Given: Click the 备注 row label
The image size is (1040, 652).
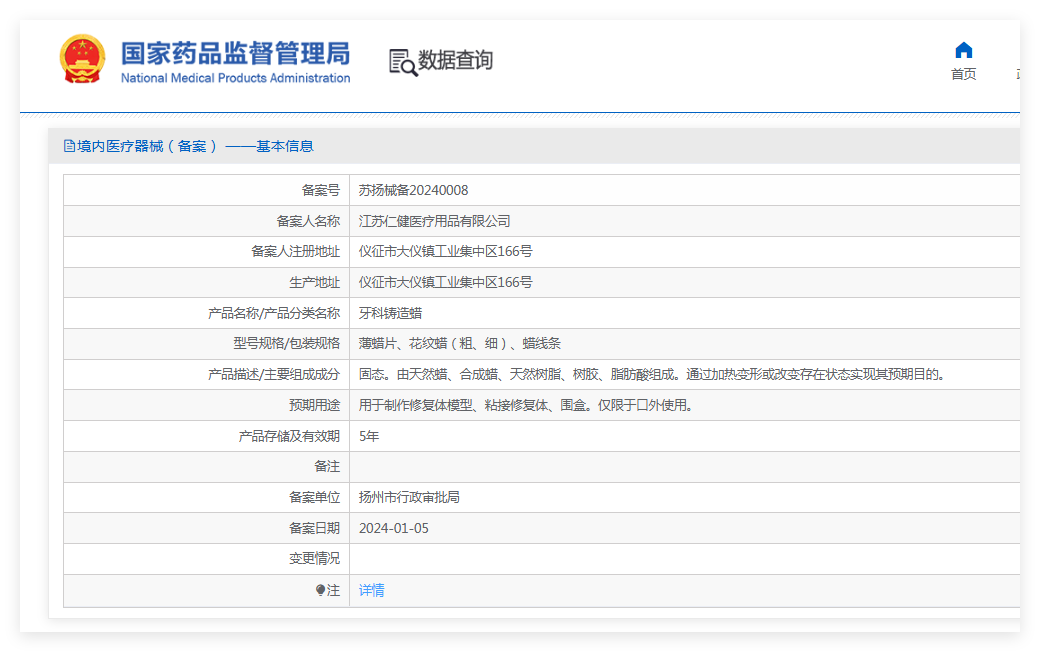Looking at the screenshot, I should click(327, 466).
